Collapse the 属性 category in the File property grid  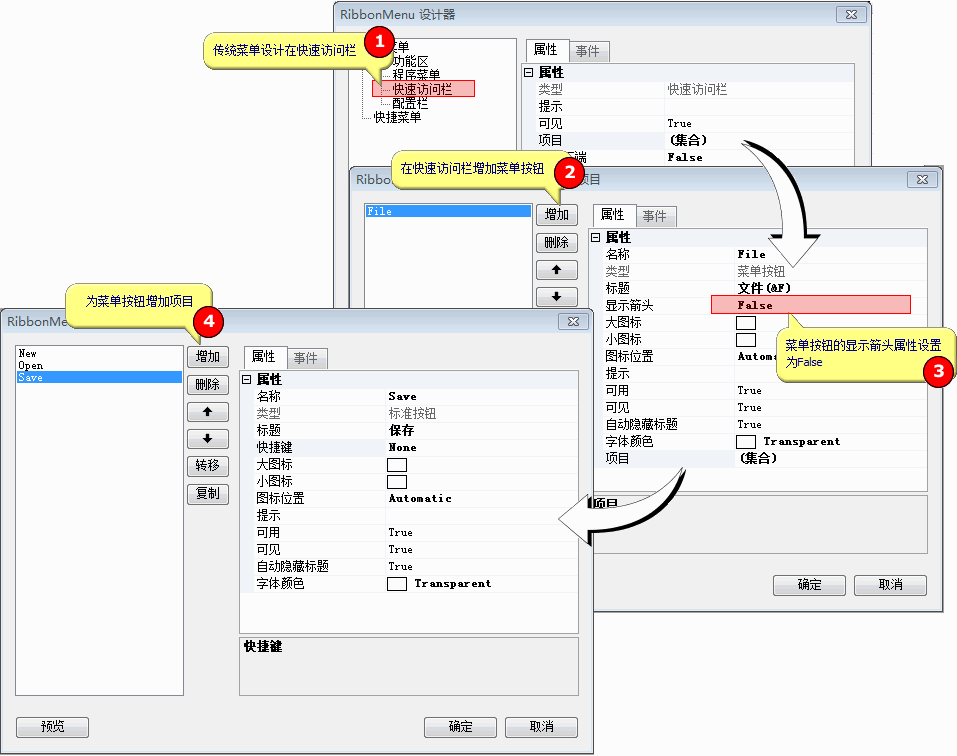(x=597, y=238)
